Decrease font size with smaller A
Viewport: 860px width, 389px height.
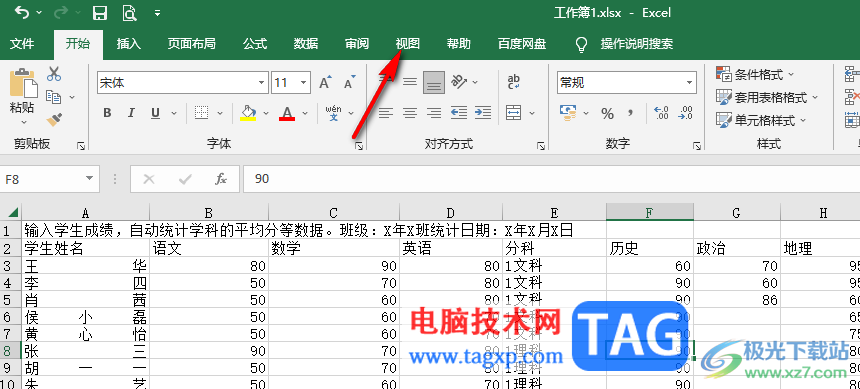(x=349, y=82)
